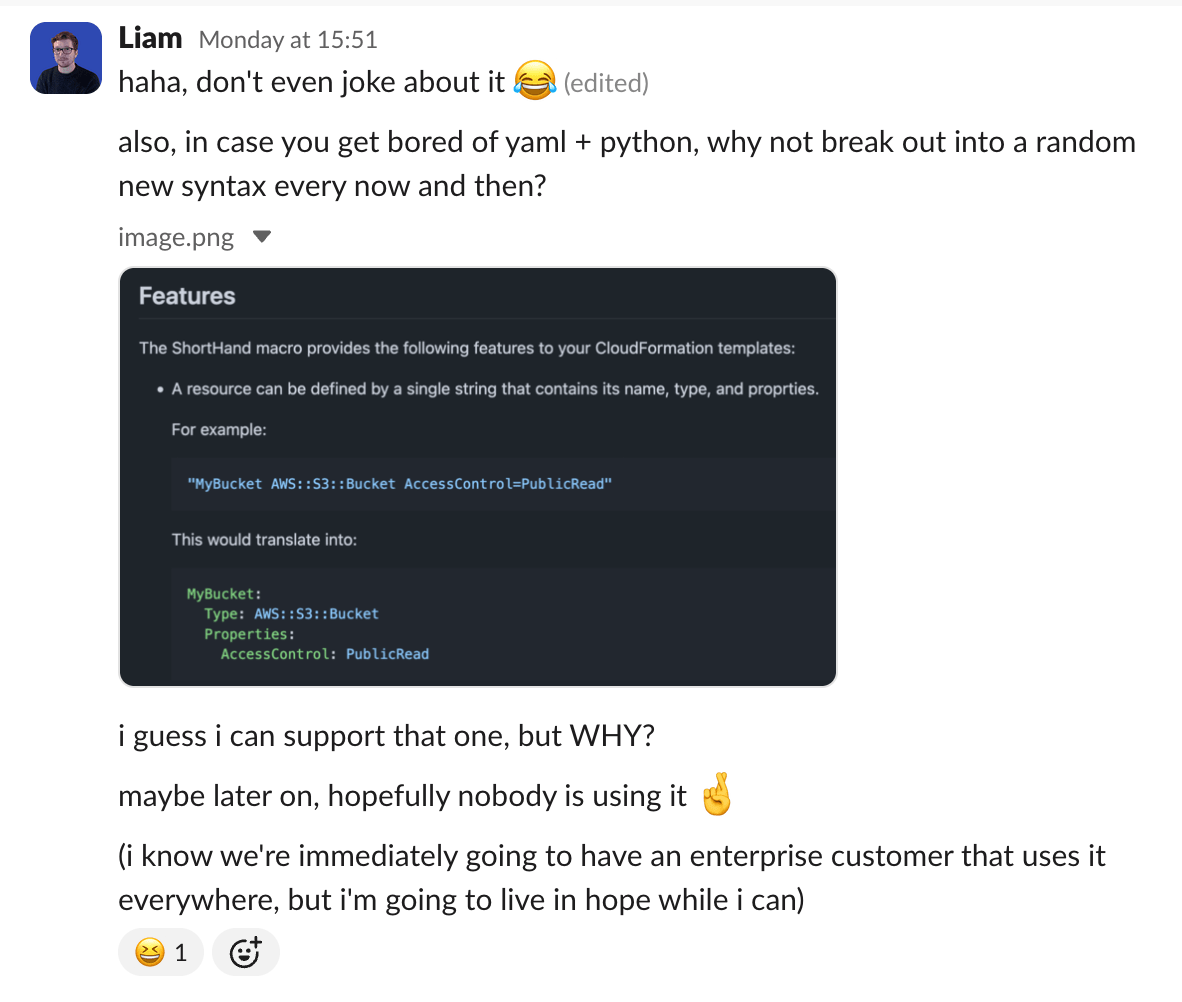
Task: Open the Monday at 15:51 timestamp link
Action: pyautogui.click(x=288, y=40)
